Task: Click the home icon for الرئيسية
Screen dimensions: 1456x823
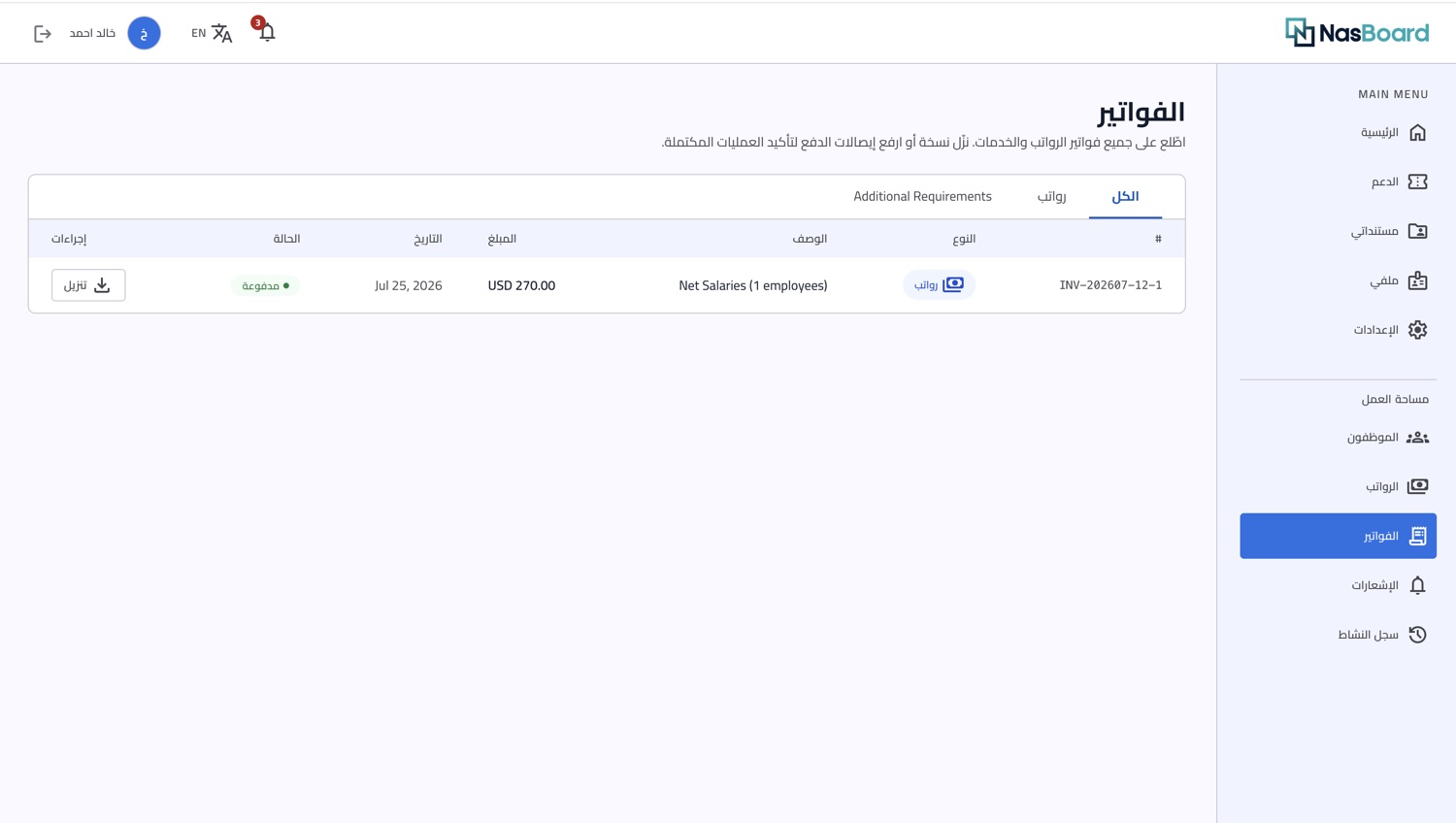Action: (x=1417, y=132)
